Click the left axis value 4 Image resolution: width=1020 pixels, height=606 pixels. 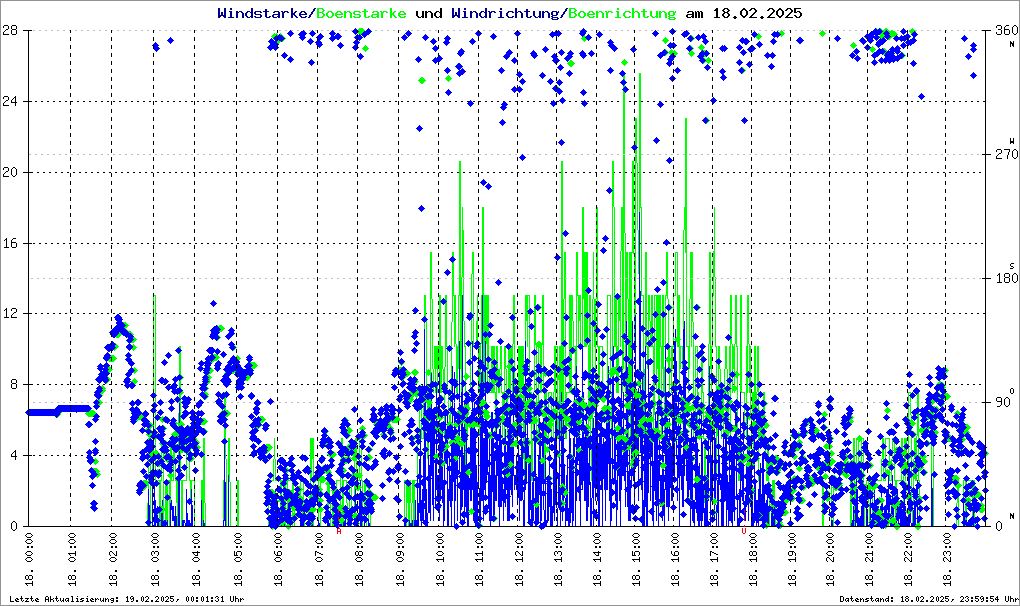12,455
